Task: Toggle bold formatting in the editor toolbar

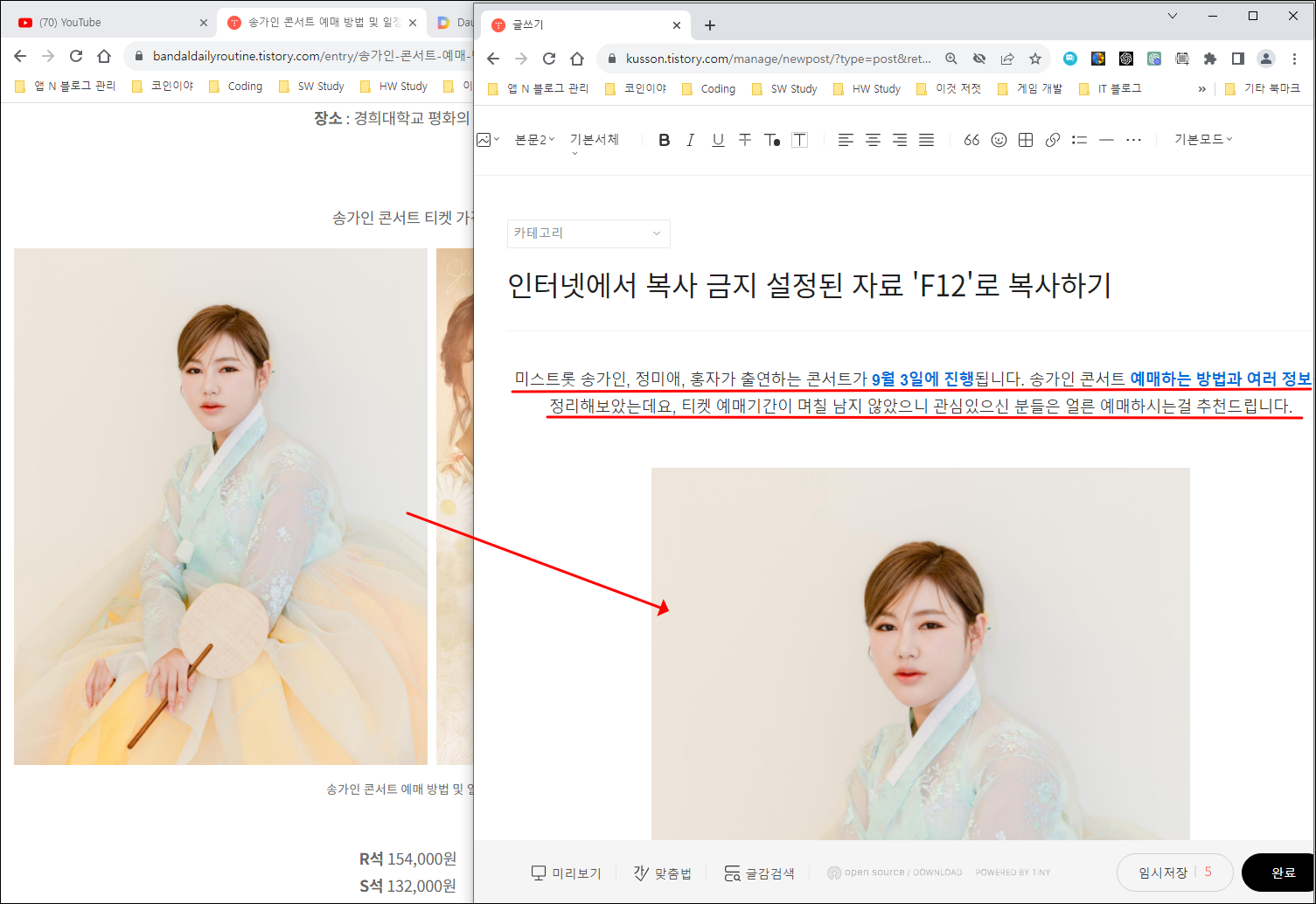Action: click(x=665, y=140)
